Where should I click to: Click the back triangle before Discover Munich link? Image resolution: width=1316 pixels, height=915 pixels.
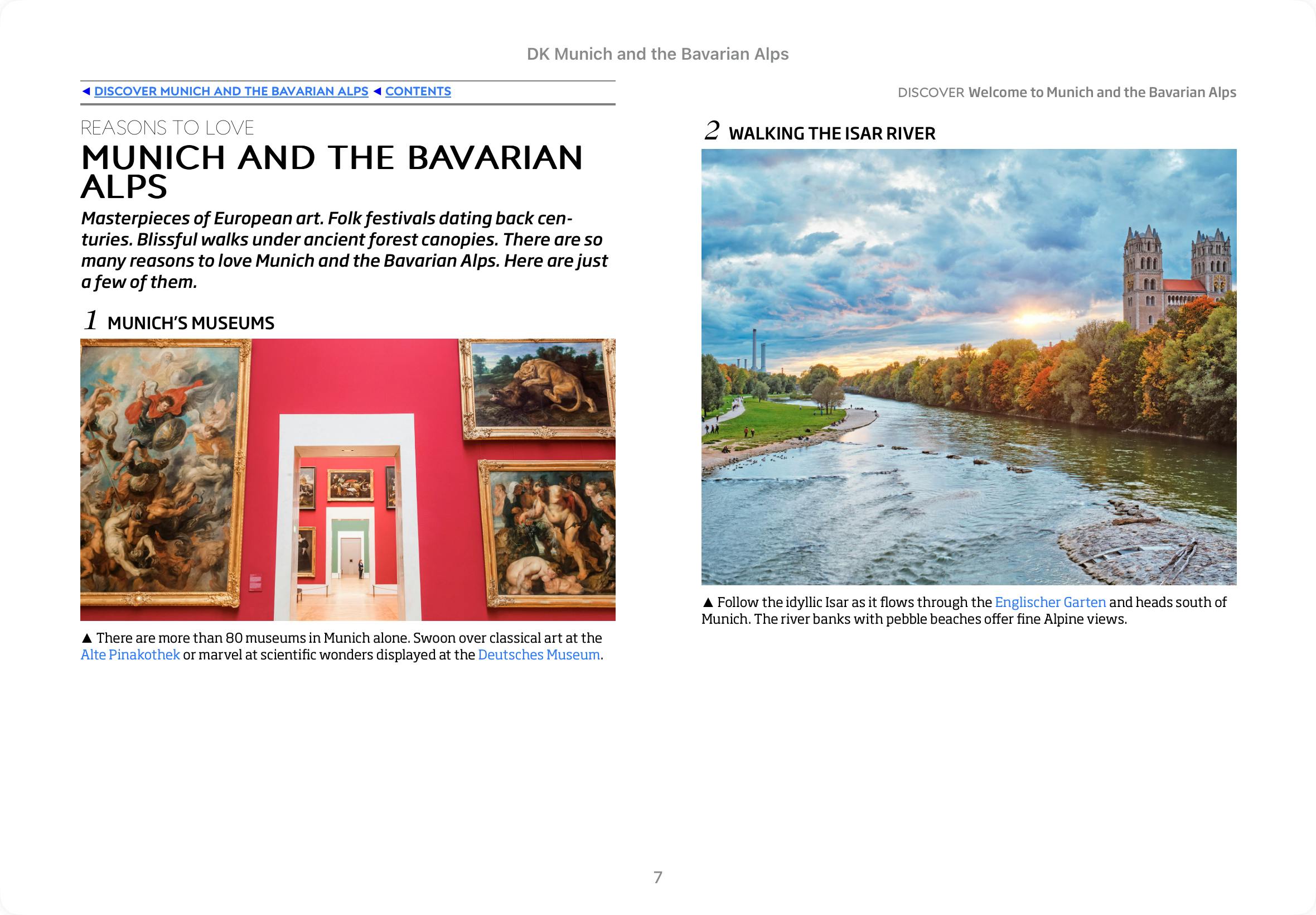point(86,92)
